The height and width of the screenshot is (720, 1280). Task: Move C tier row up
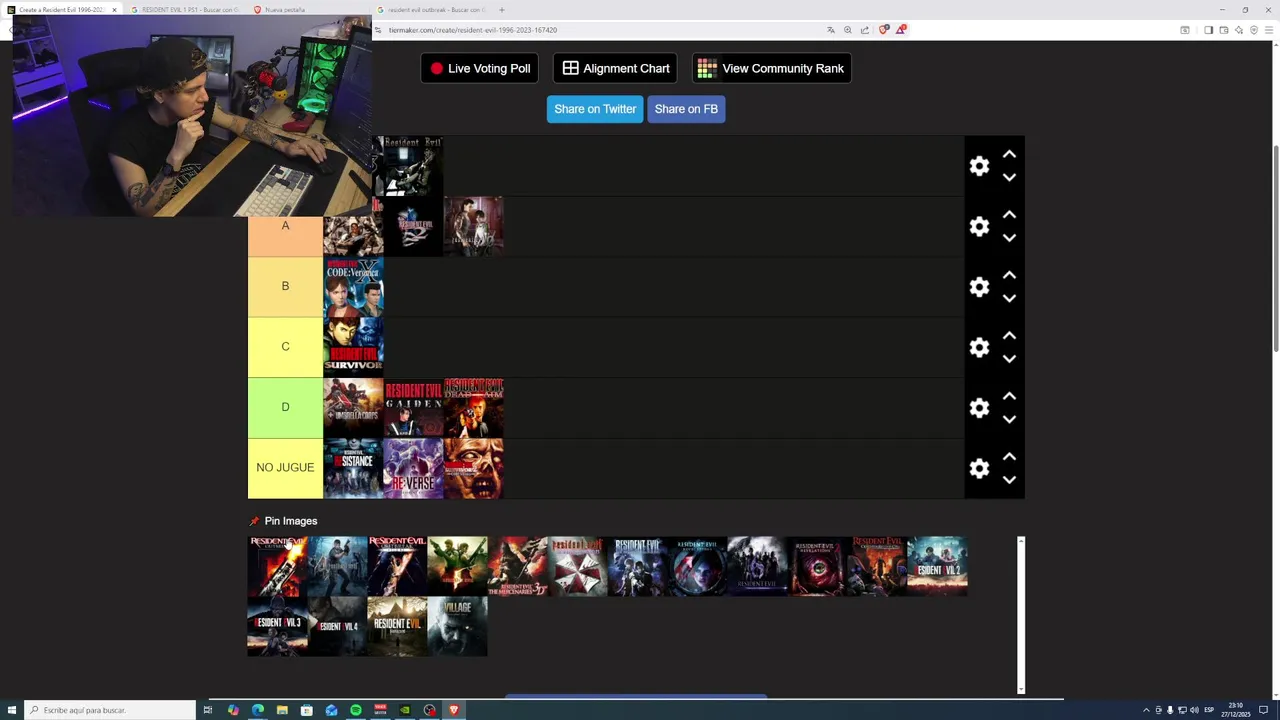1009,336
